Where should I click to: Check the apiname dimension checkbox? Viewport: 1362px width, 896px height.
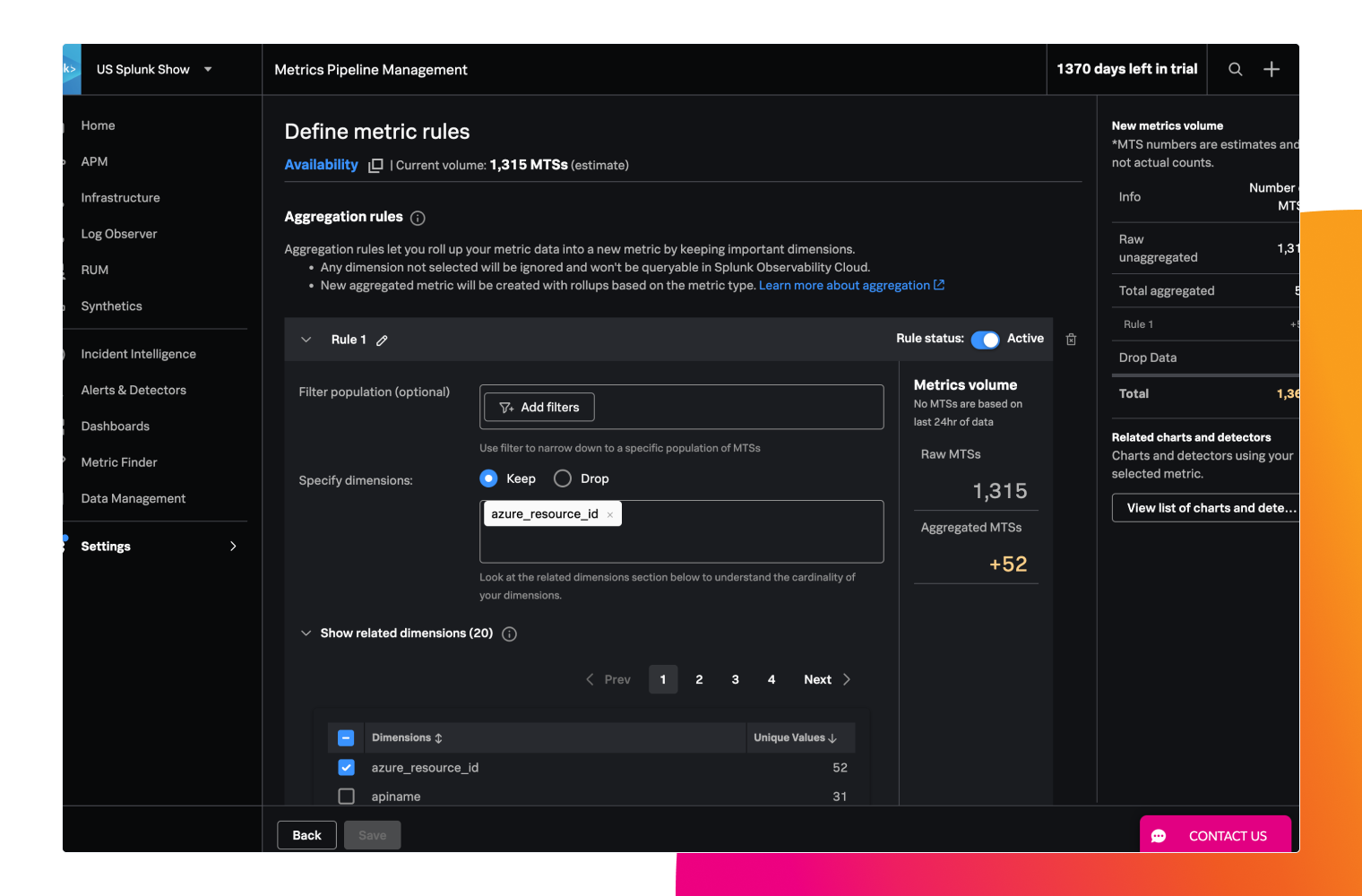(x=347, y=797)
